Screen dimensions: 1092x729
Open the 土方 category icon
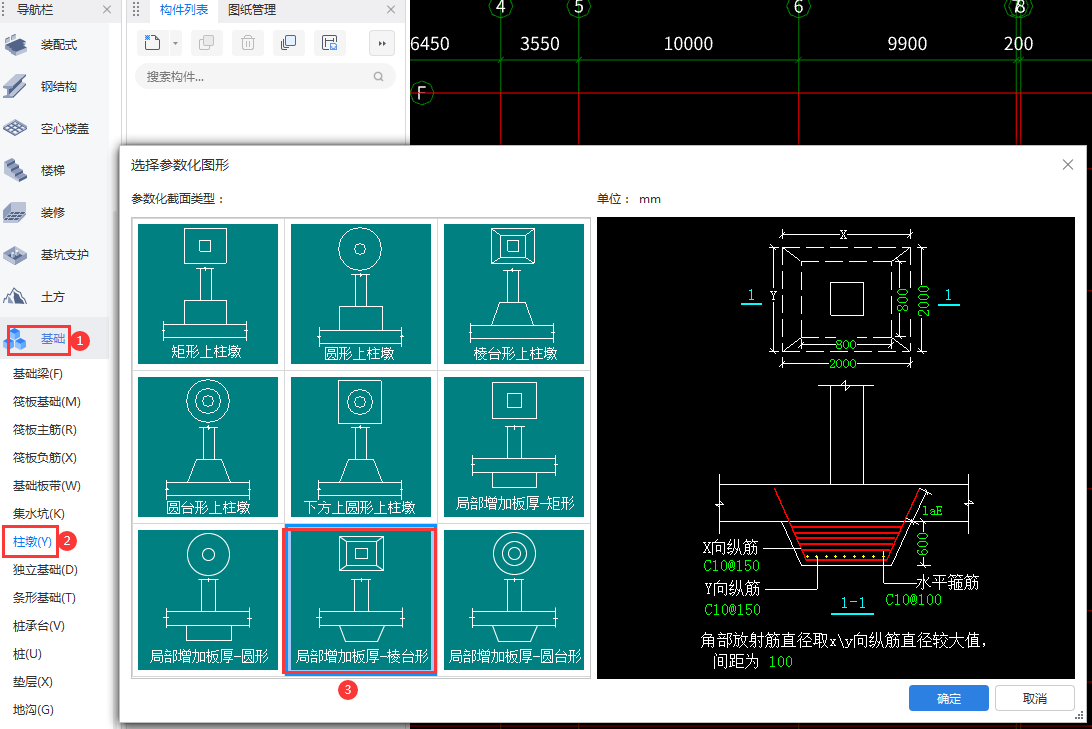tap(15, 297)
